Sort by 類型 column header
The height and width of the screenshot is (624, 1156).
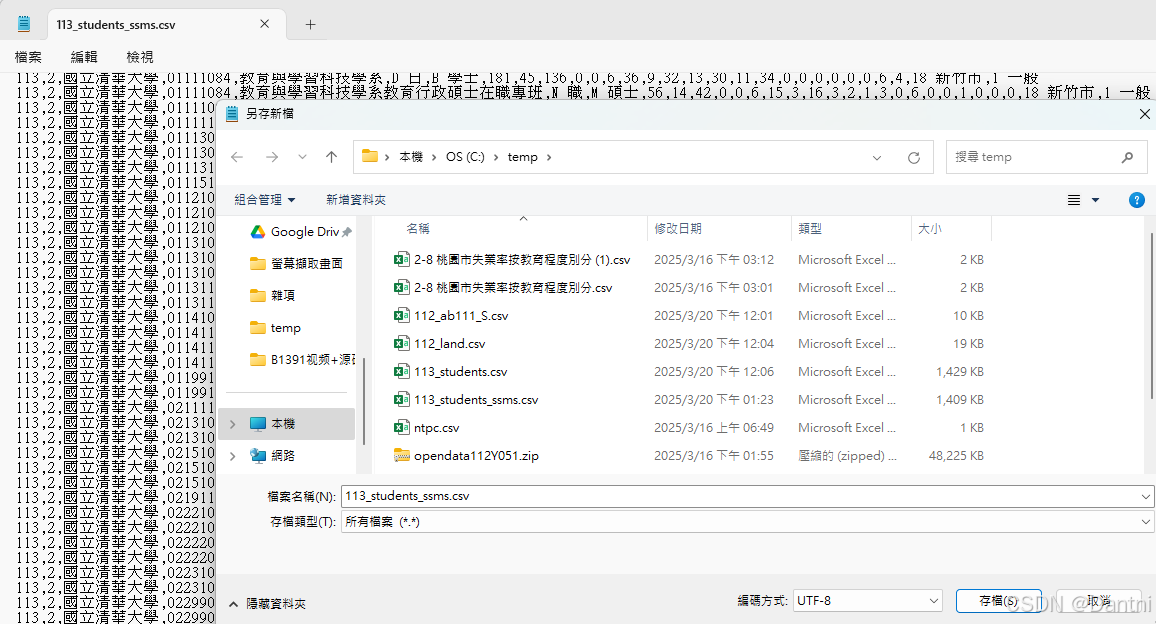pos(809,229)
